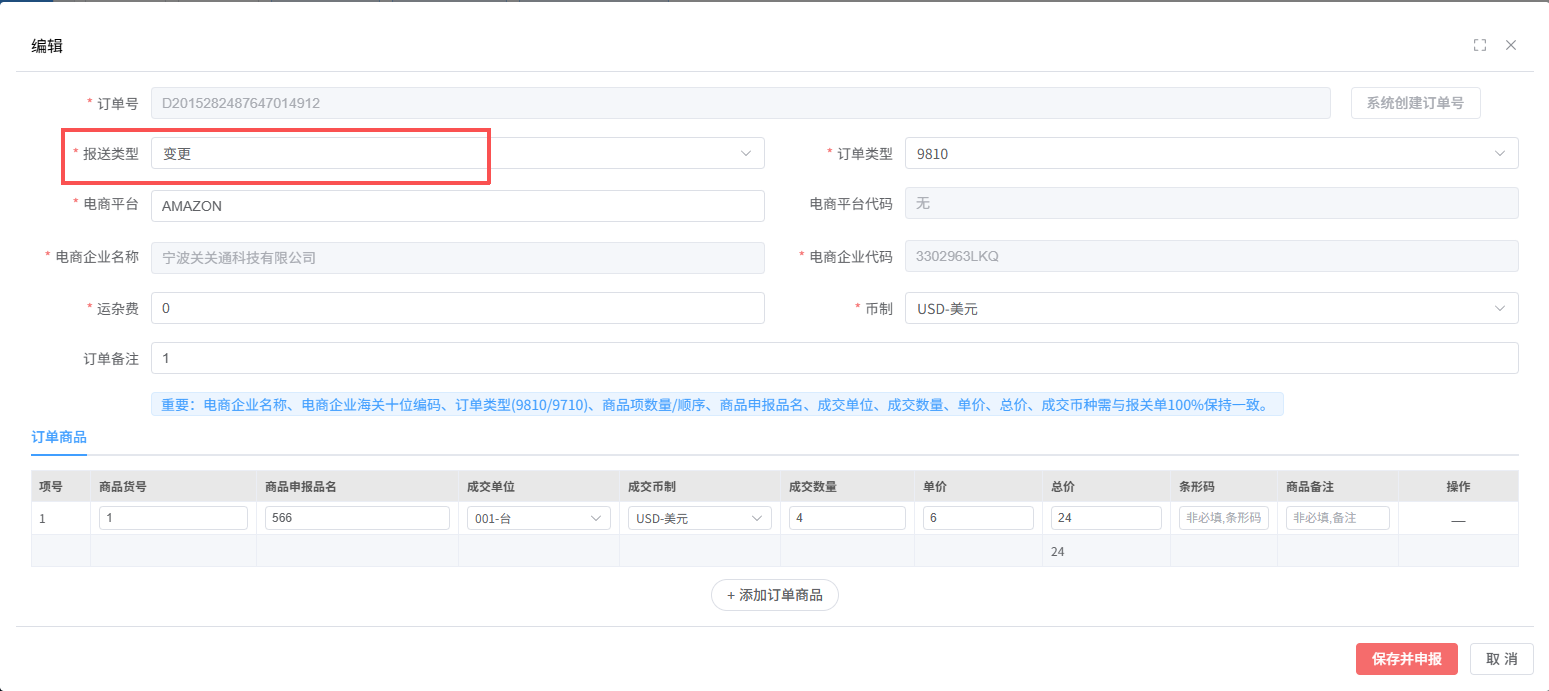Open the 报送类型 dropdown

457,153
